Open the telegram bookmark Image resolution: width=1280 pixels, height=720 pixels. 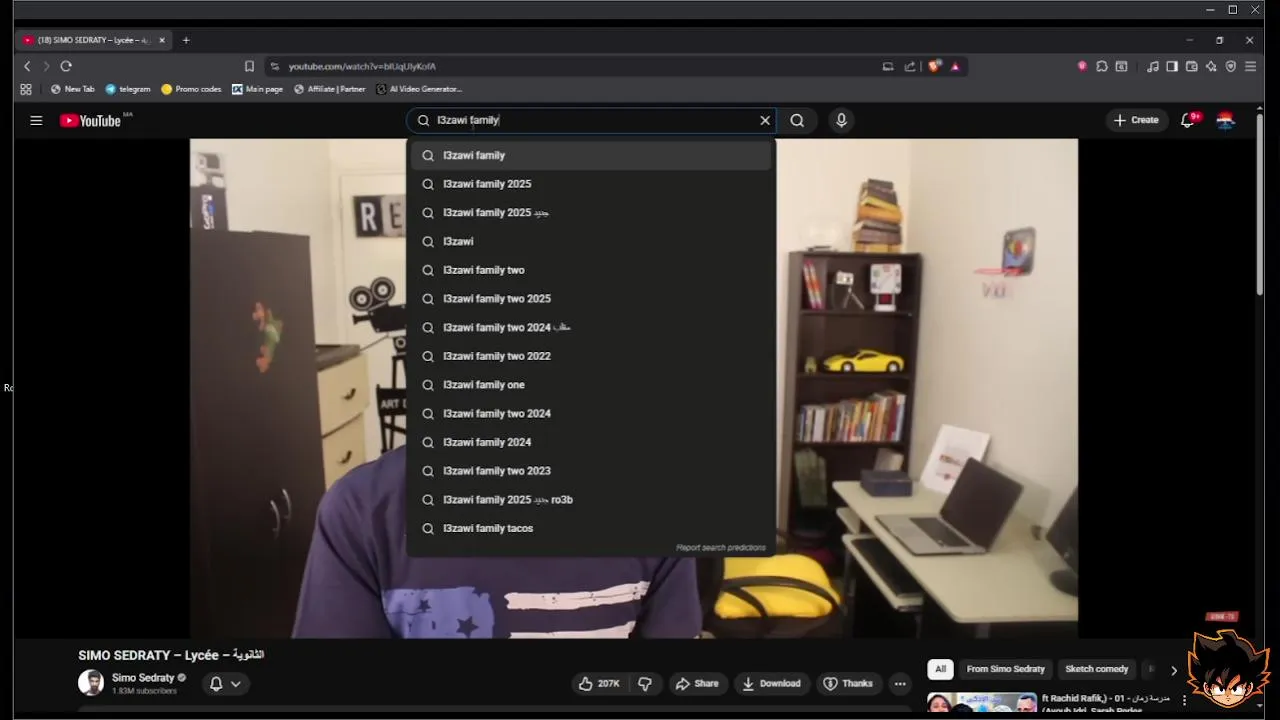[128, 89]
